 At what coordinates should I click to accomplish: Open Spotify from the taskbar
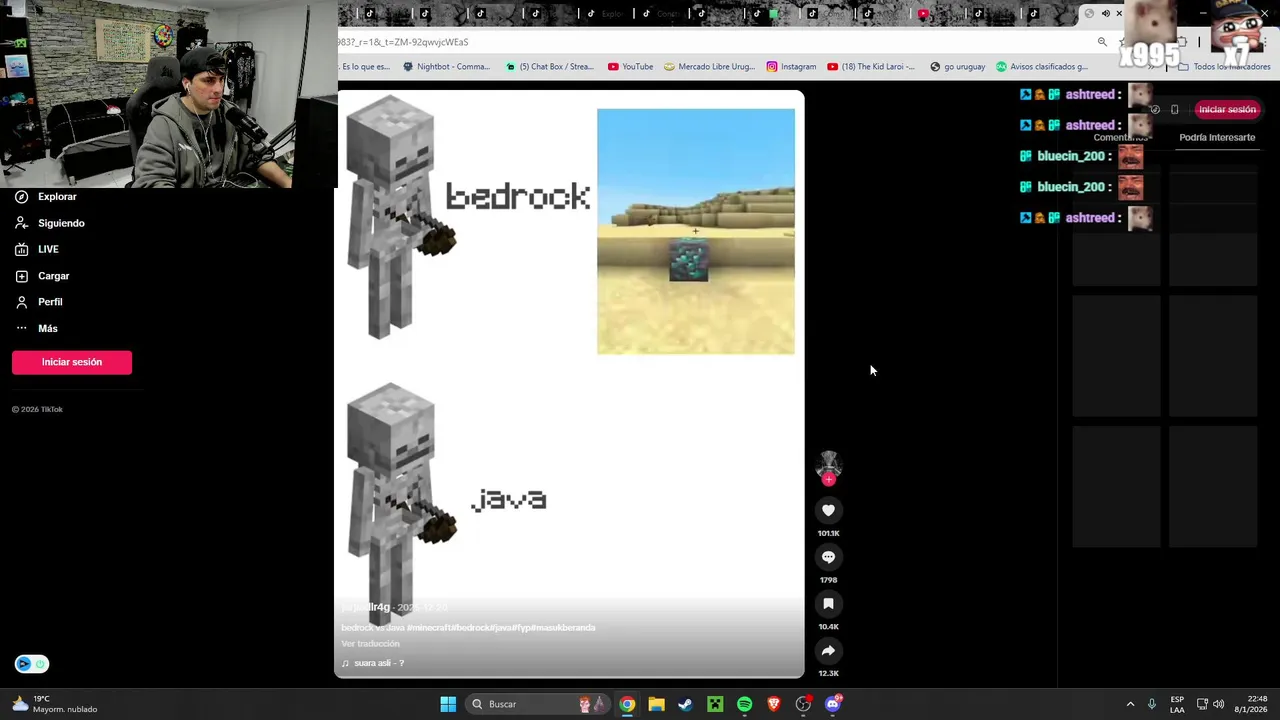pyautogui.click(x=744, y=704)
